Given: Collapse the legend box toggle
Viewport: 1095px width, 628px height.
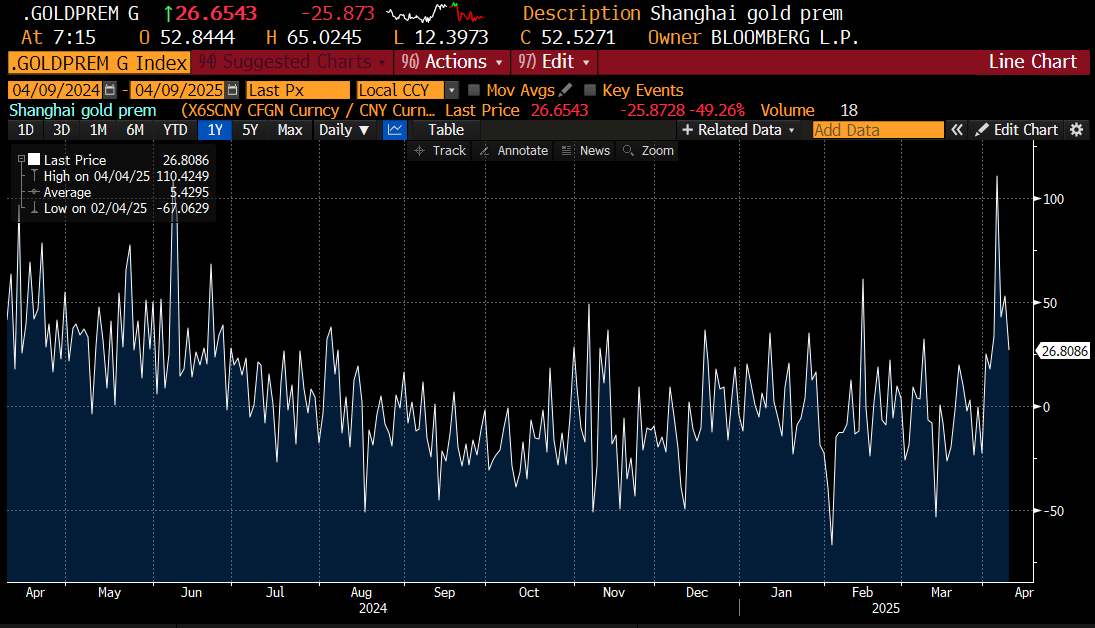Looking at the screenshot, I should click(x=21, y=159).
